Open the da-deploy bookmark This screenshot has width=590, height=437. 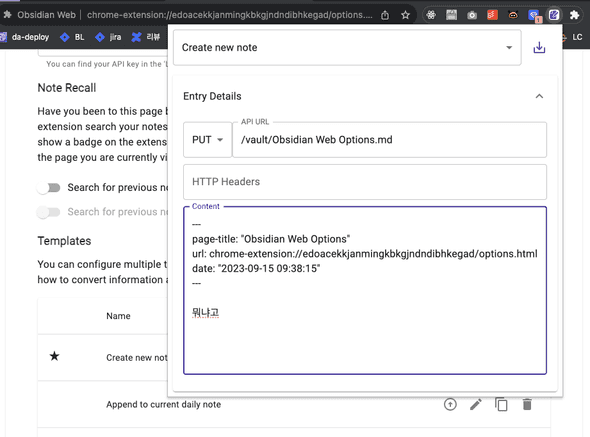pyautogui.click(x=25, y=37)
